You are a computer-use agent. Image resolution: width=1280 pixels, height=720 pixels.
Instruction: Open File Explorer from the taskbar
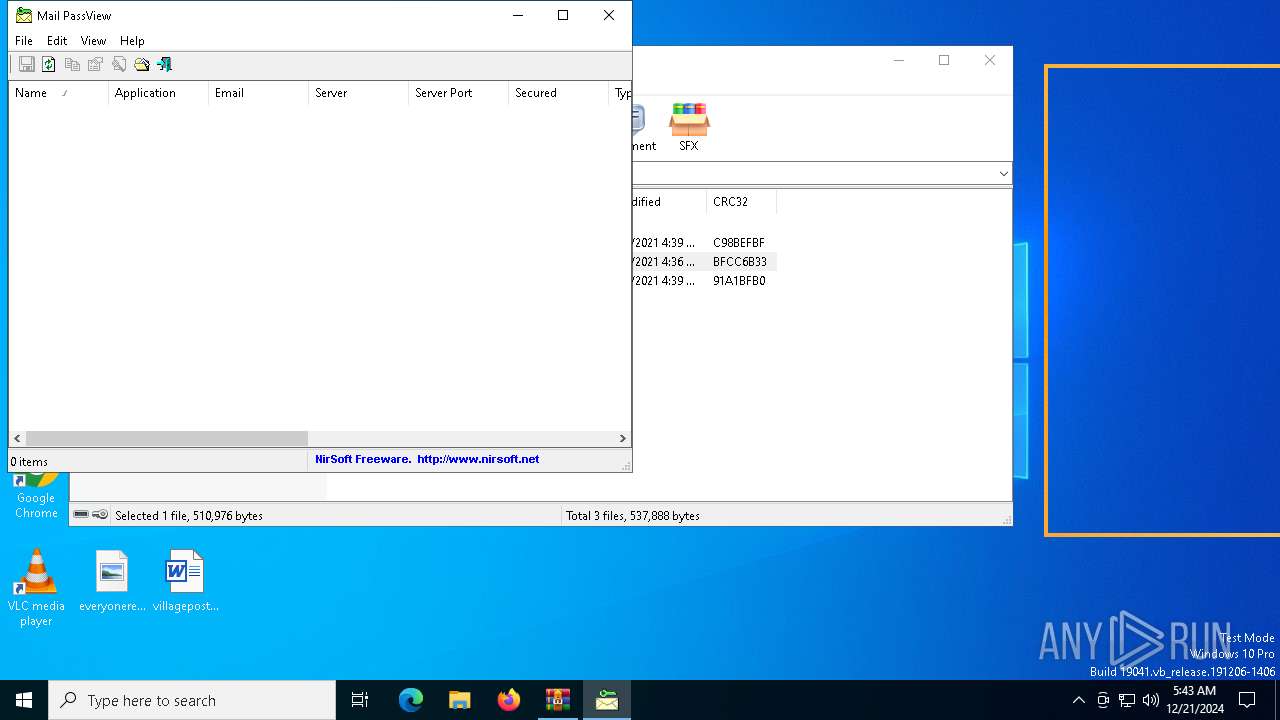[459, 700]
